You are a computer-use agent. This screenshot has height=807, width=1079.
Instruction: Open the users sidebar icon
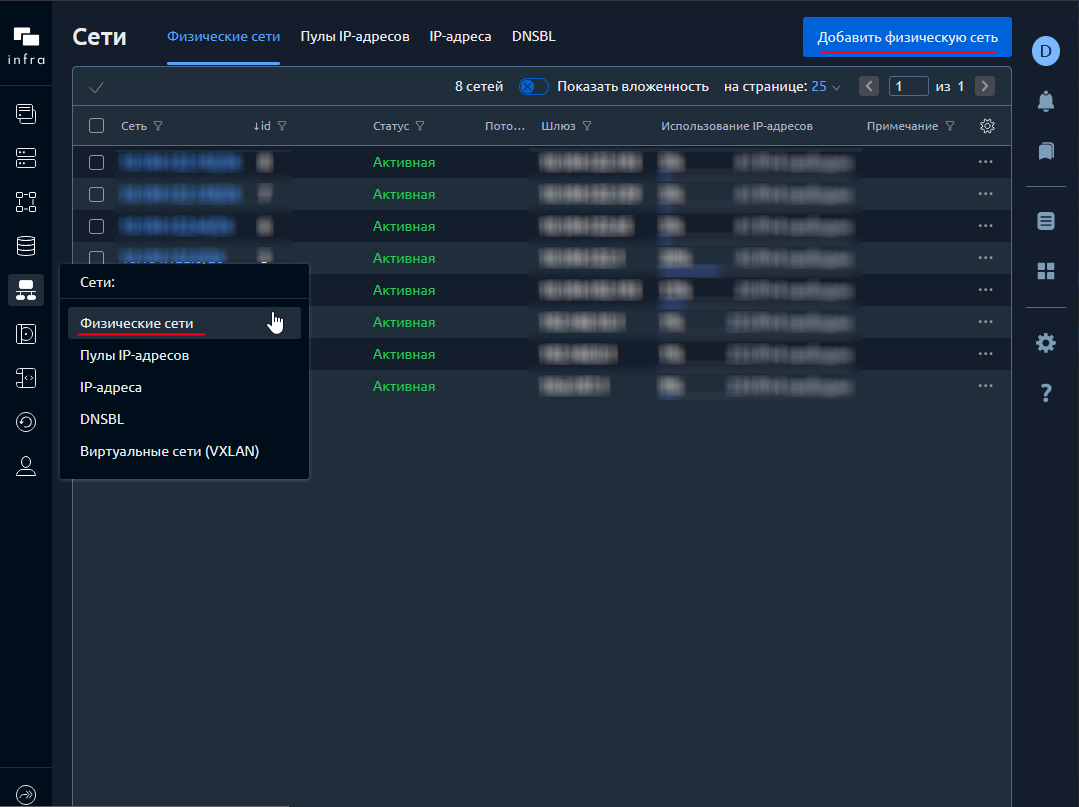tap(26, 466)
